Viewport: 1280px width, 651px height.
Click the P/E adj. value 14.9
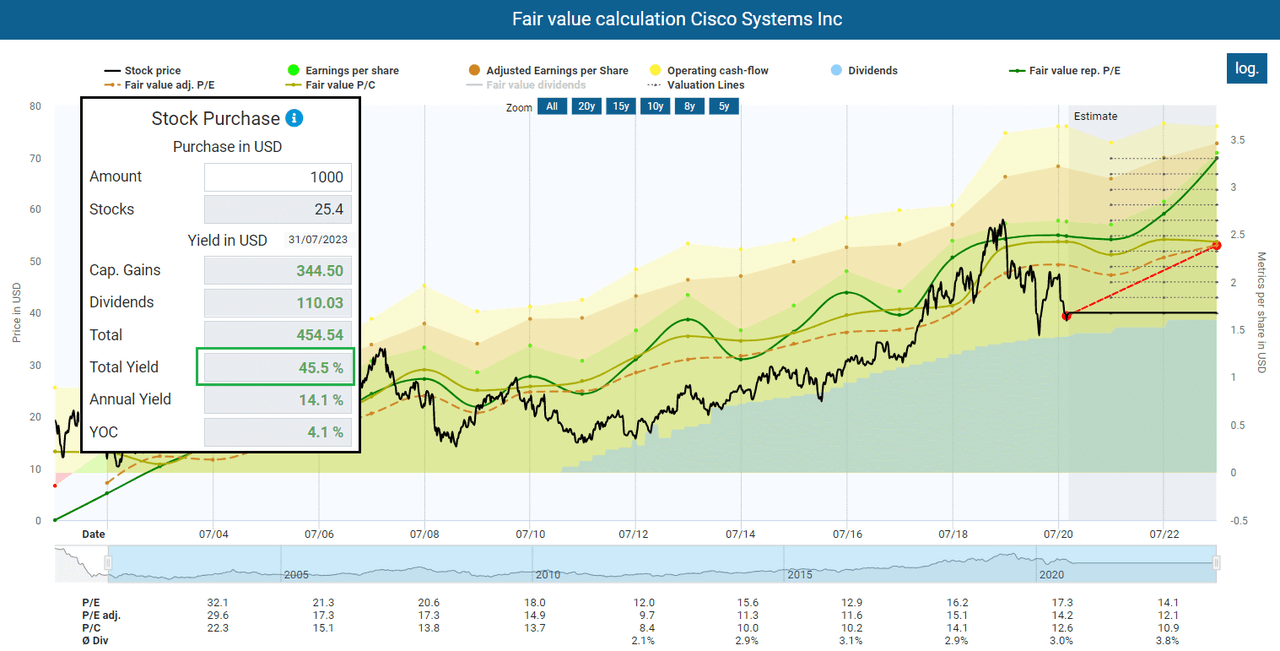coord(534,615)
